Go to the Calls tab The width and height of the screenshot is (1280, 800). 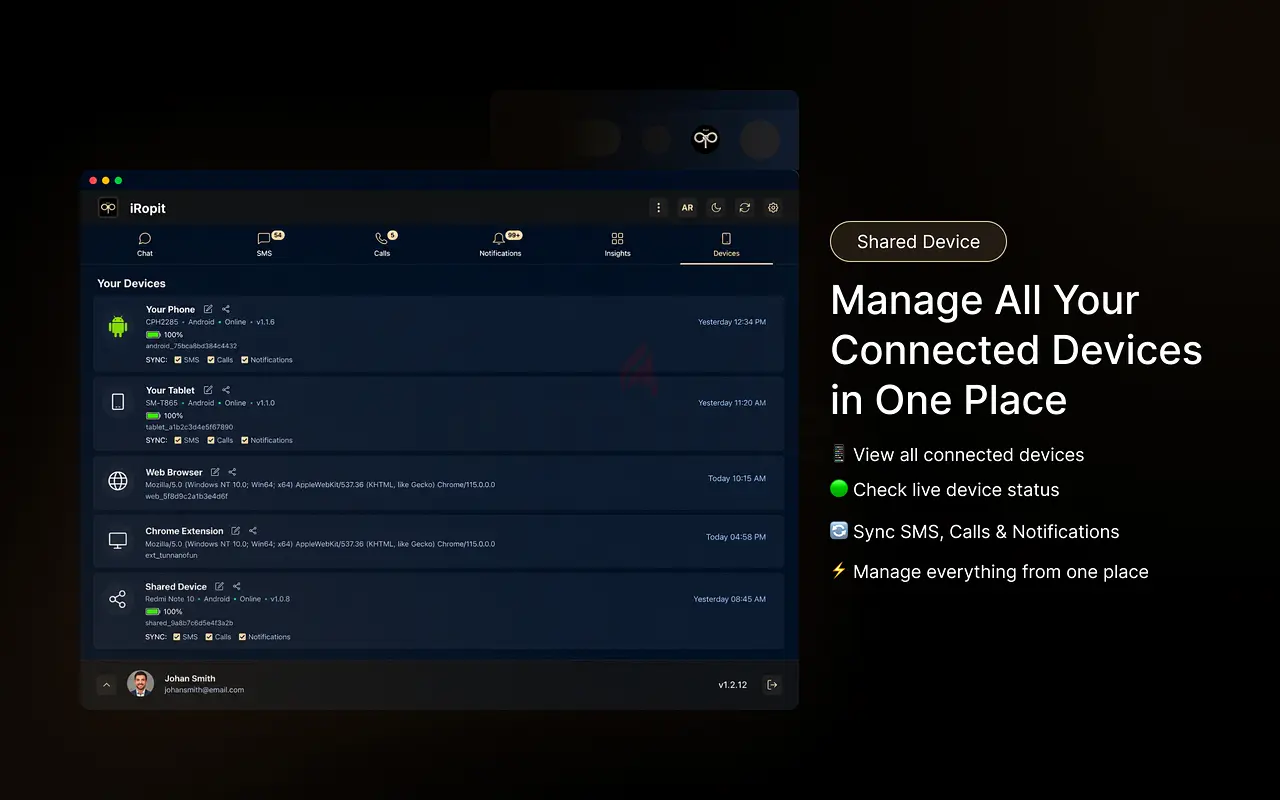(382, 245)
